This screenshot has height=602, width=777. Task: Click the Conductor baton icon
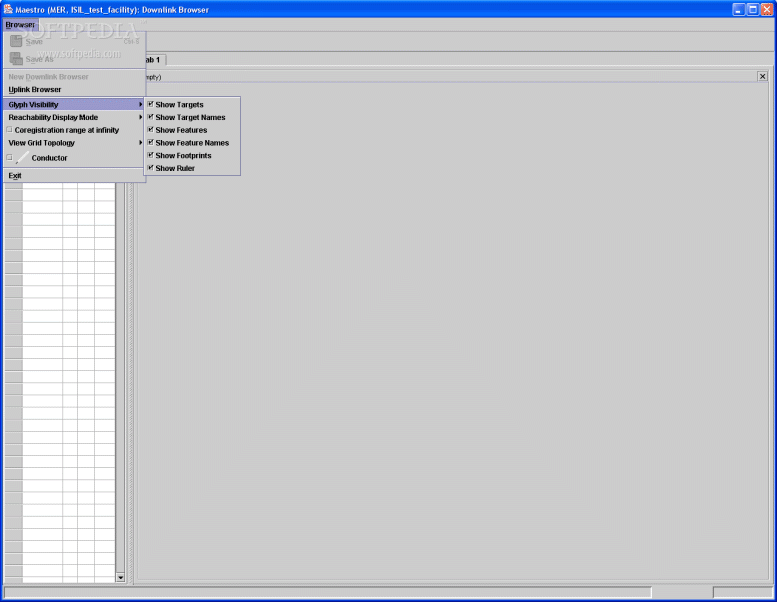(22, 158)
